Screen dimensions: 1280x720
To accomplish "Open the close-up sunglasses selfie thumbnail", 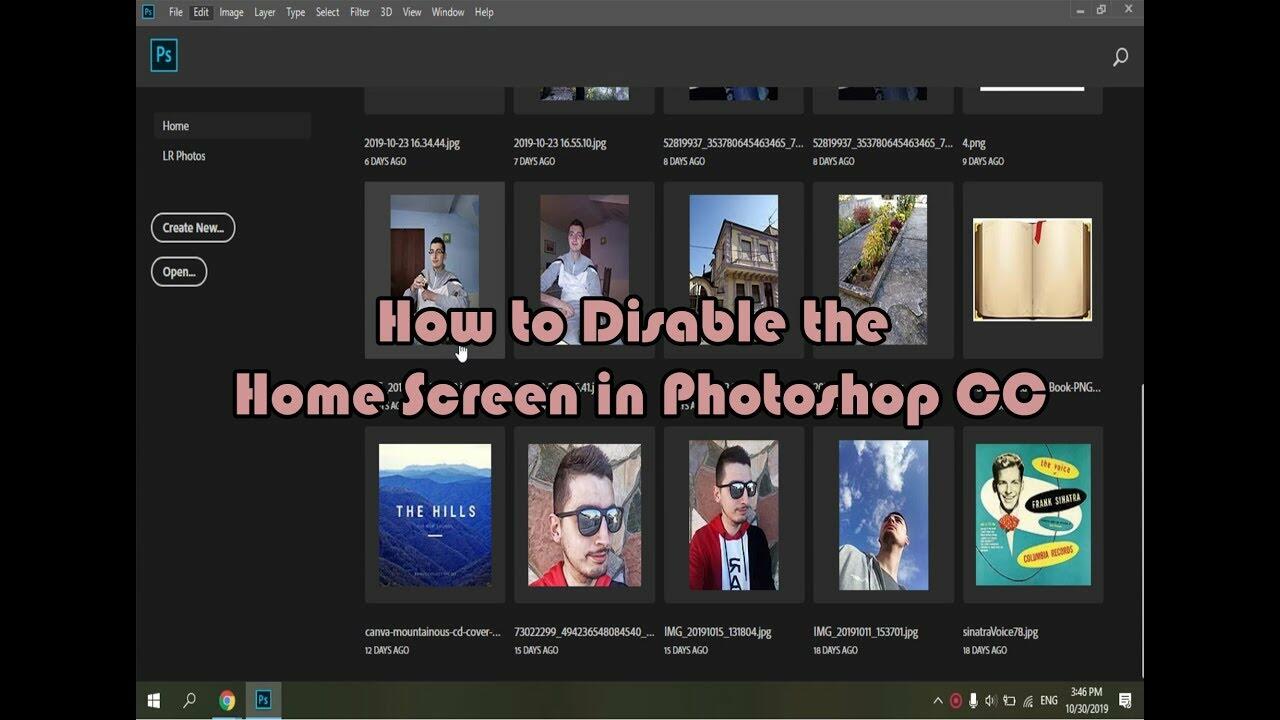I will coord(584,514).
